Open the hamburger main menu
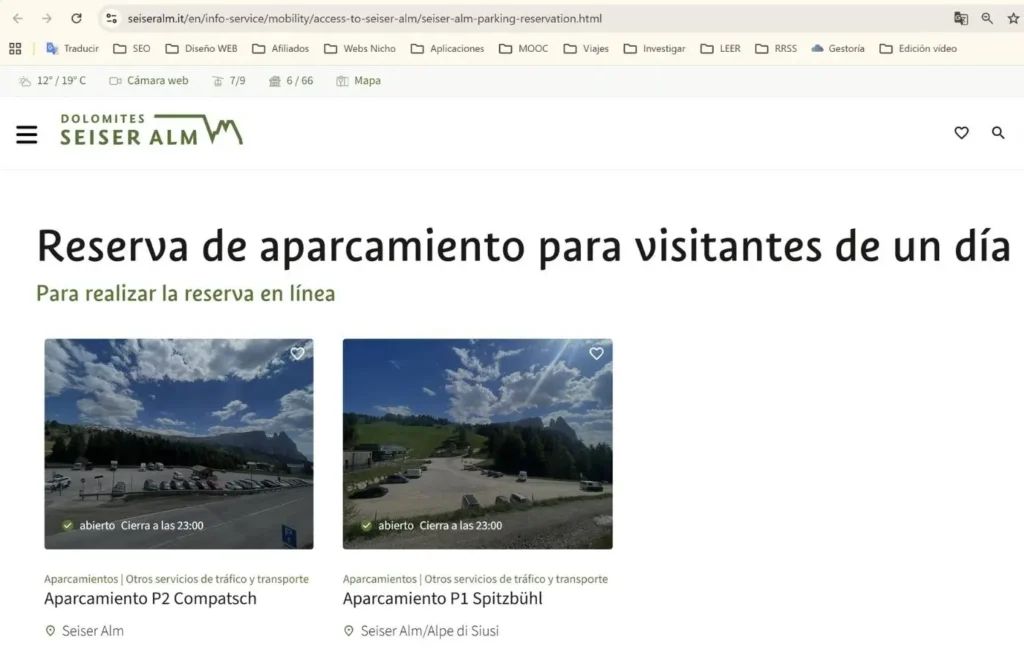 point(27,134)
